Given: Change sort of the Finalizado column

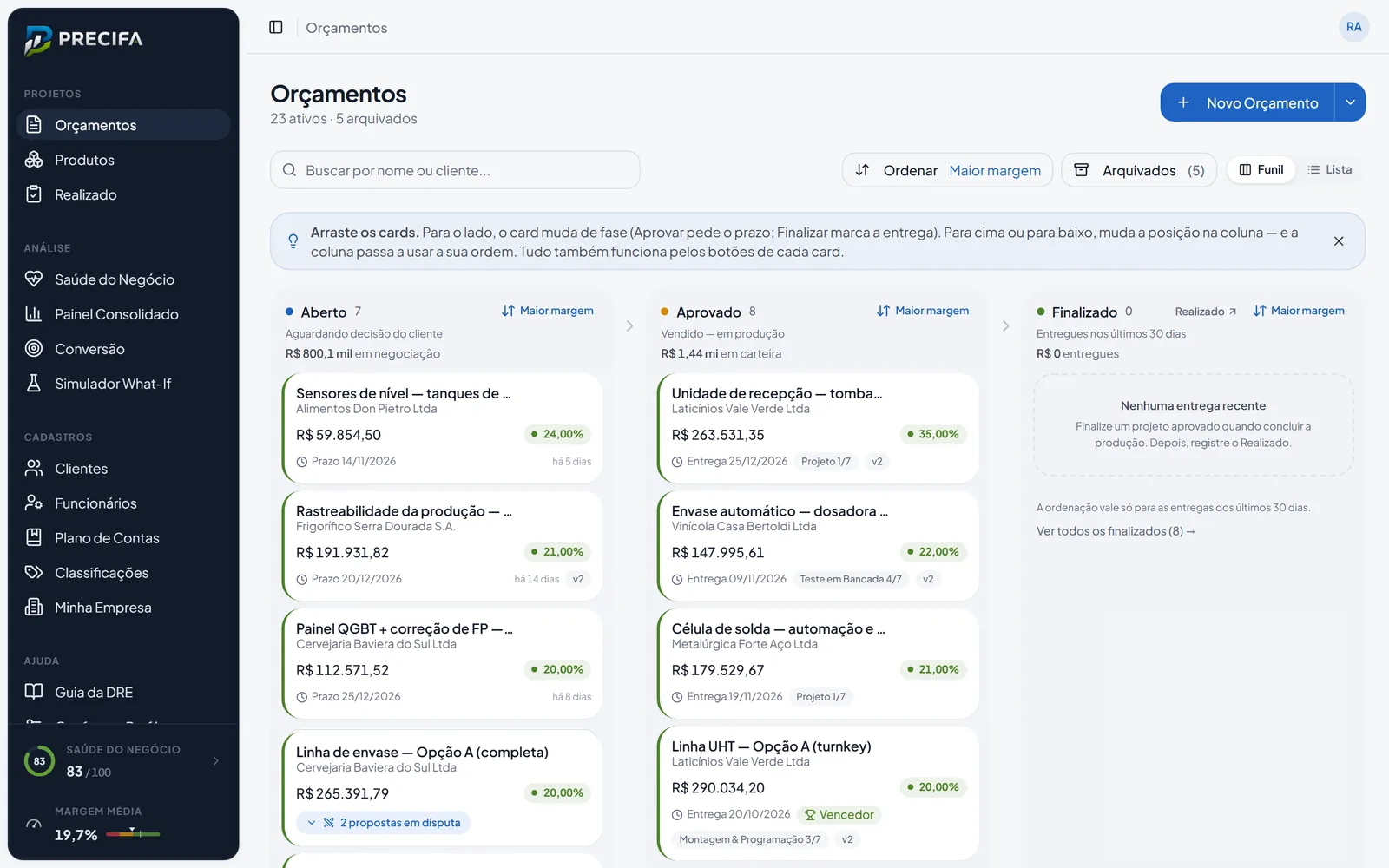Looking at the screenshot, I should click(1299, 311).
